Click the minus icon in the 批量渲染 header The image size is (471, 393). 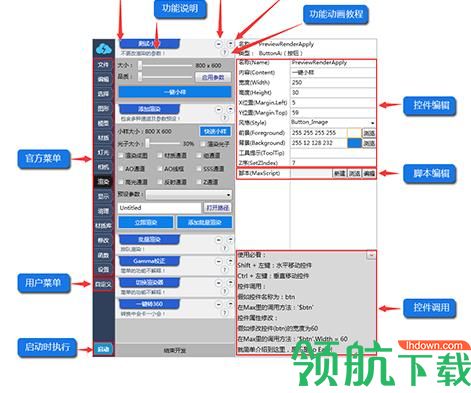click(219, 240)
